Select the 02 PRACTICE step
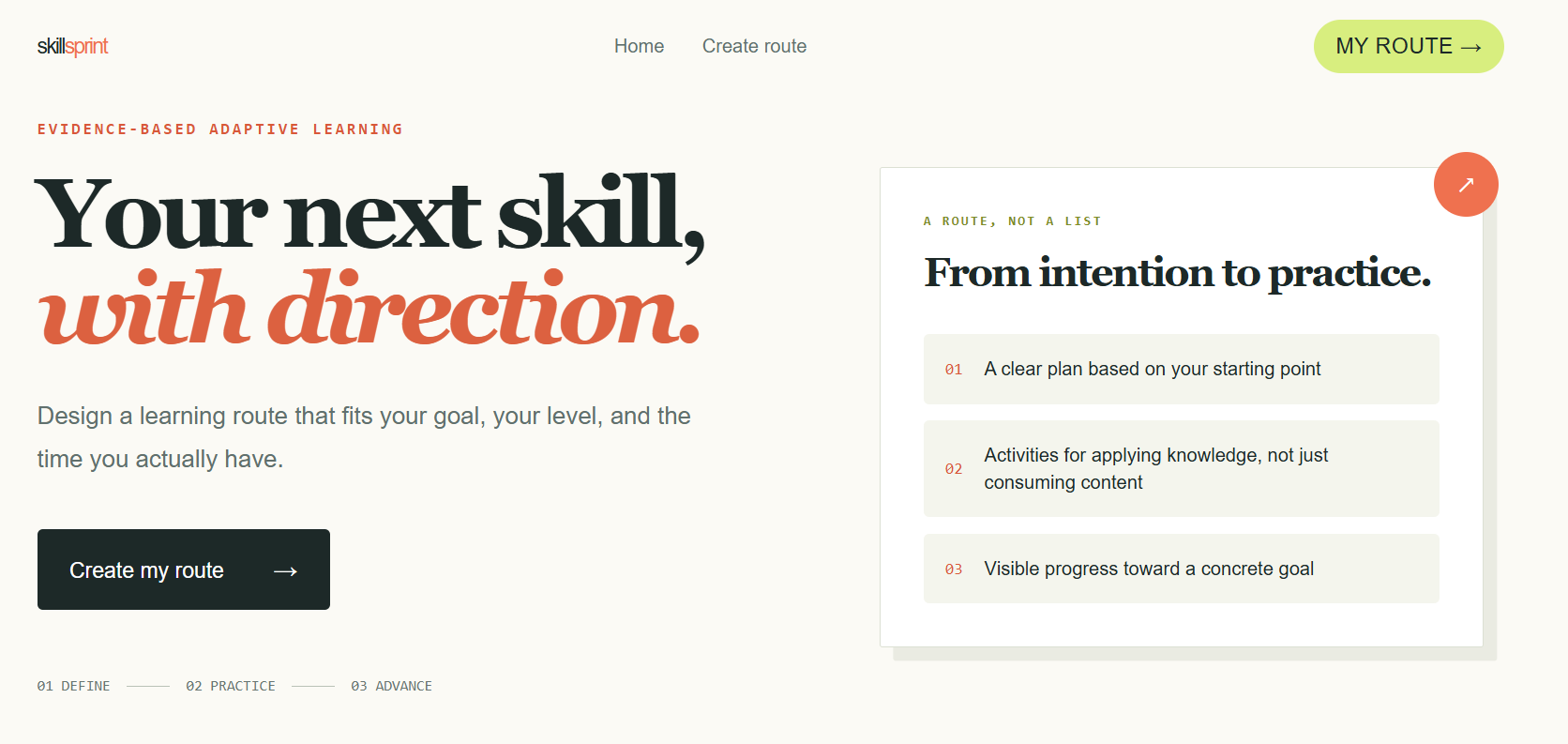 231,686
